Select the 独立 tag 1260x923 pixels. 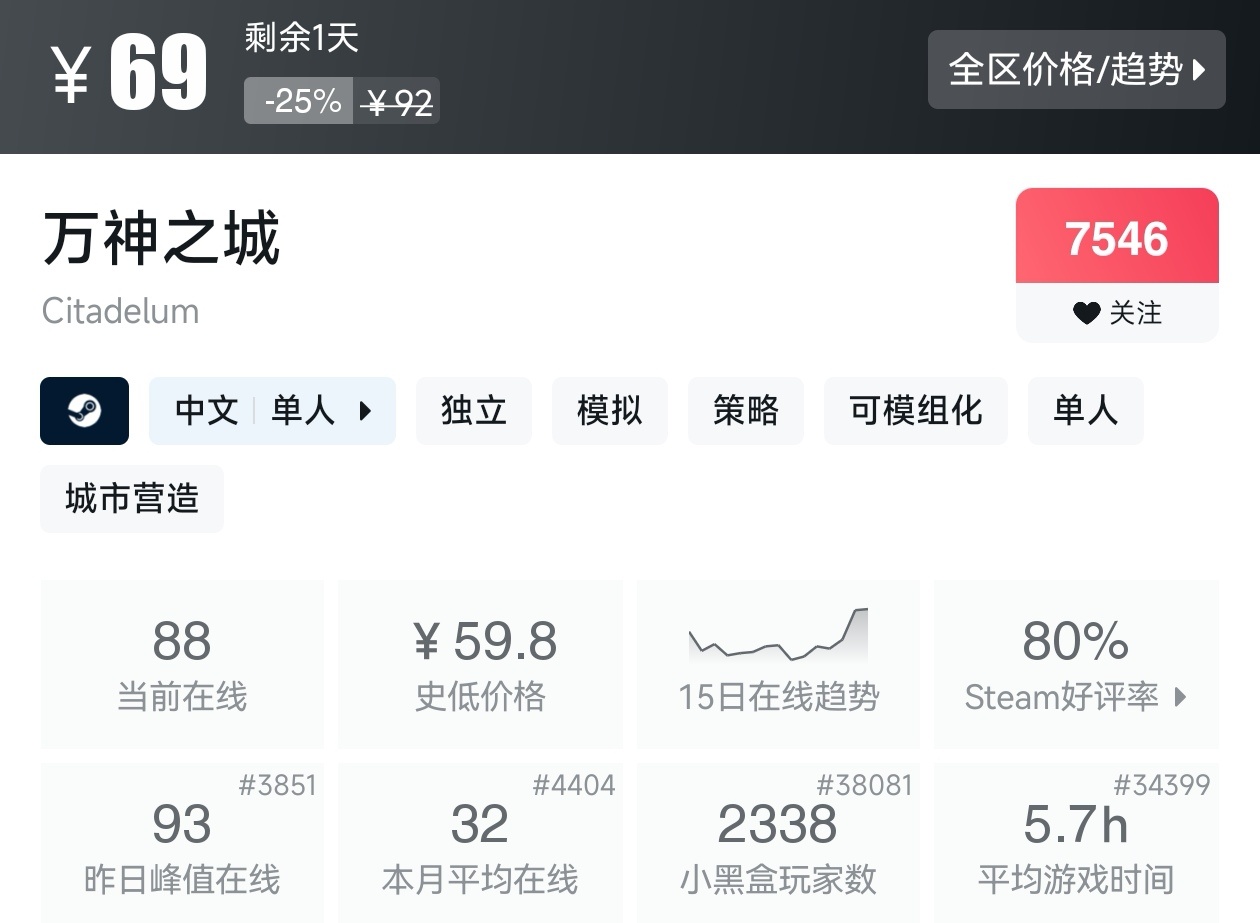(473, 411)
